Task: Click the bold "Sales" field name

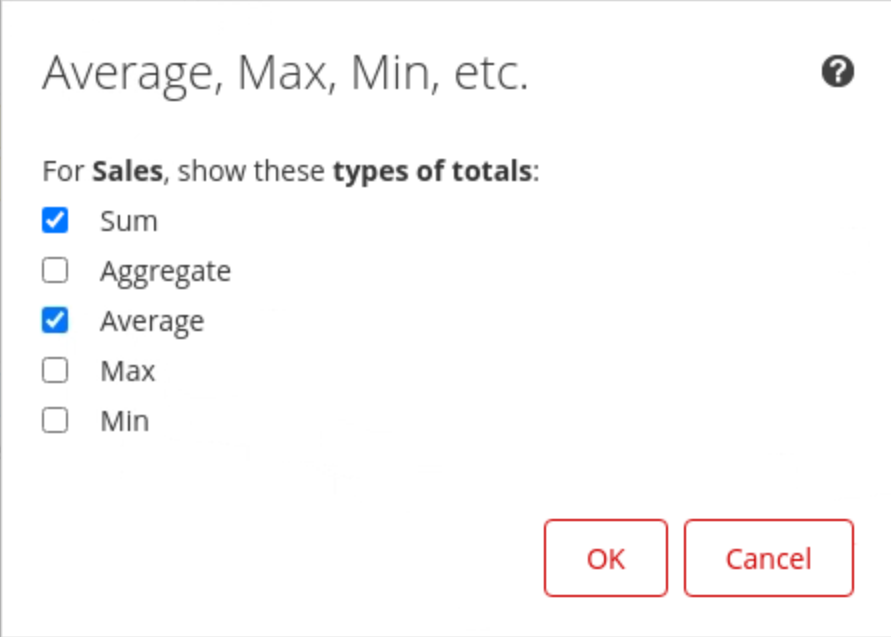Action: (127, 171)
